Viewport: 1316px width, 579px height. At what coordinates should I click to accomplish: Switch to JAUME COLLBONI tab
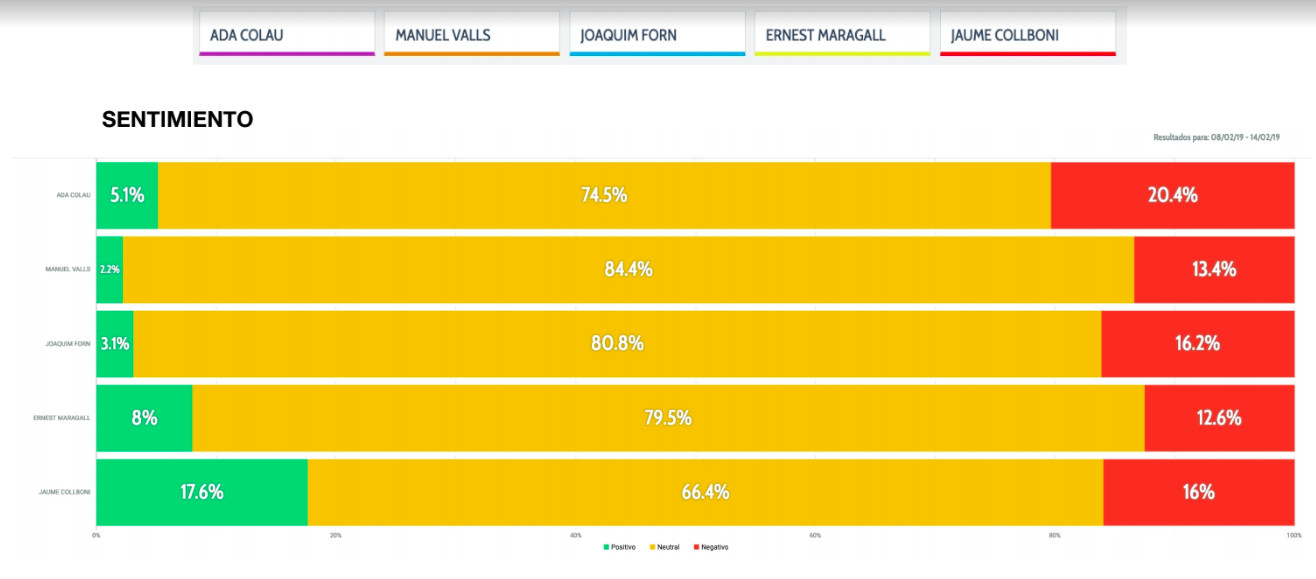click(x=1027, y=35)
